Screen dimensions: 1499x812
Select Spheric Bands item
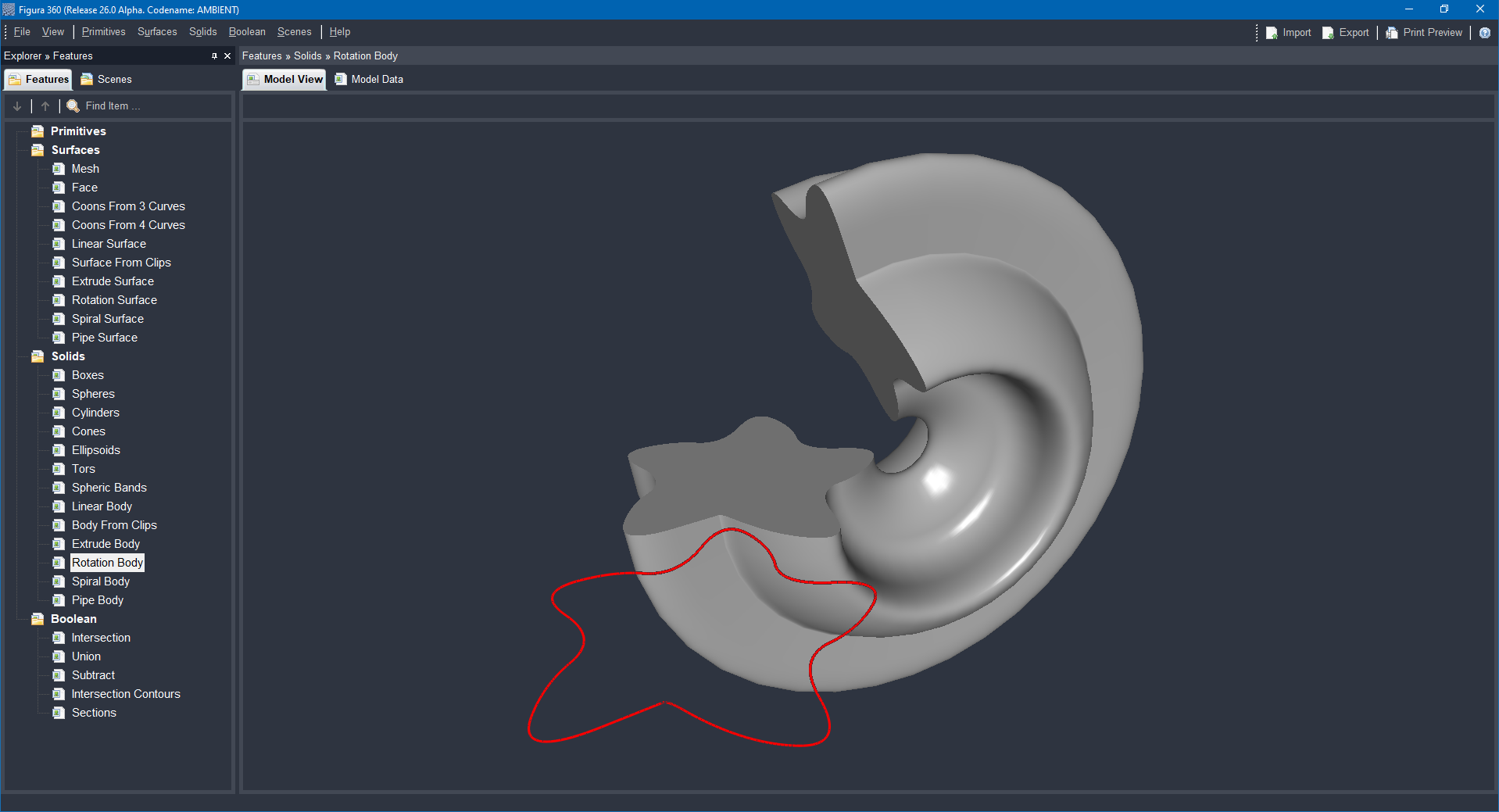click(x=109, y=488)
